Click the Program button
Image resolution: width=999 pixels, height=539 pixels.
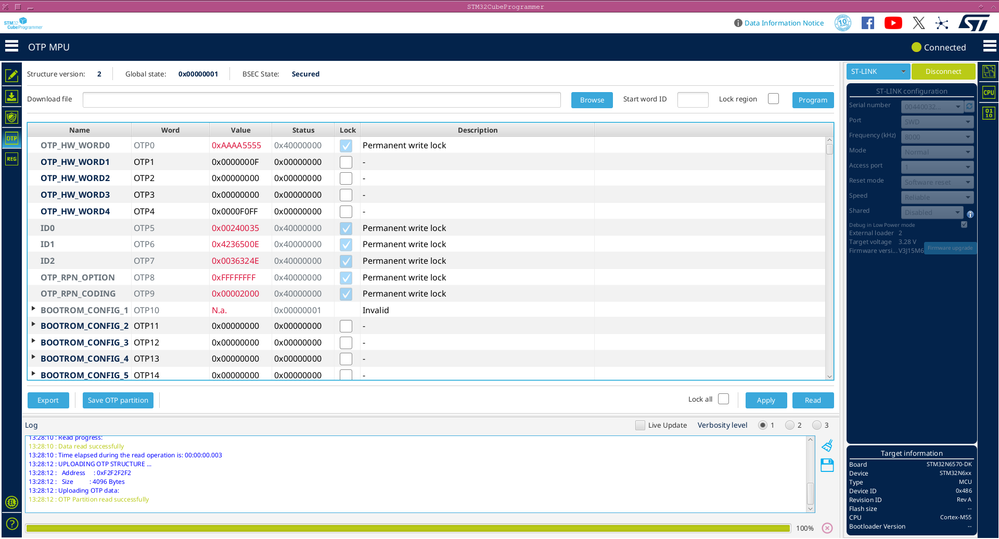click(813, 100)
